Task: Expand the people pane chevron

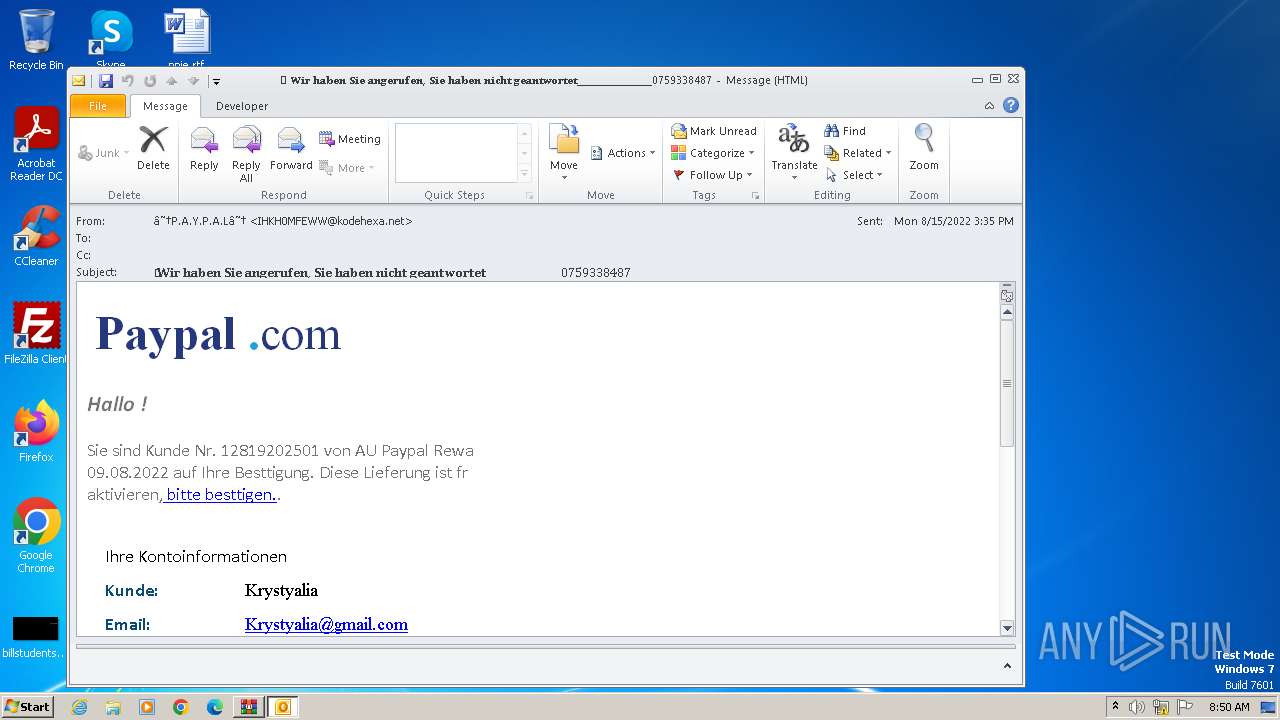Action: pyautogui.click(x=1007, y=666)
